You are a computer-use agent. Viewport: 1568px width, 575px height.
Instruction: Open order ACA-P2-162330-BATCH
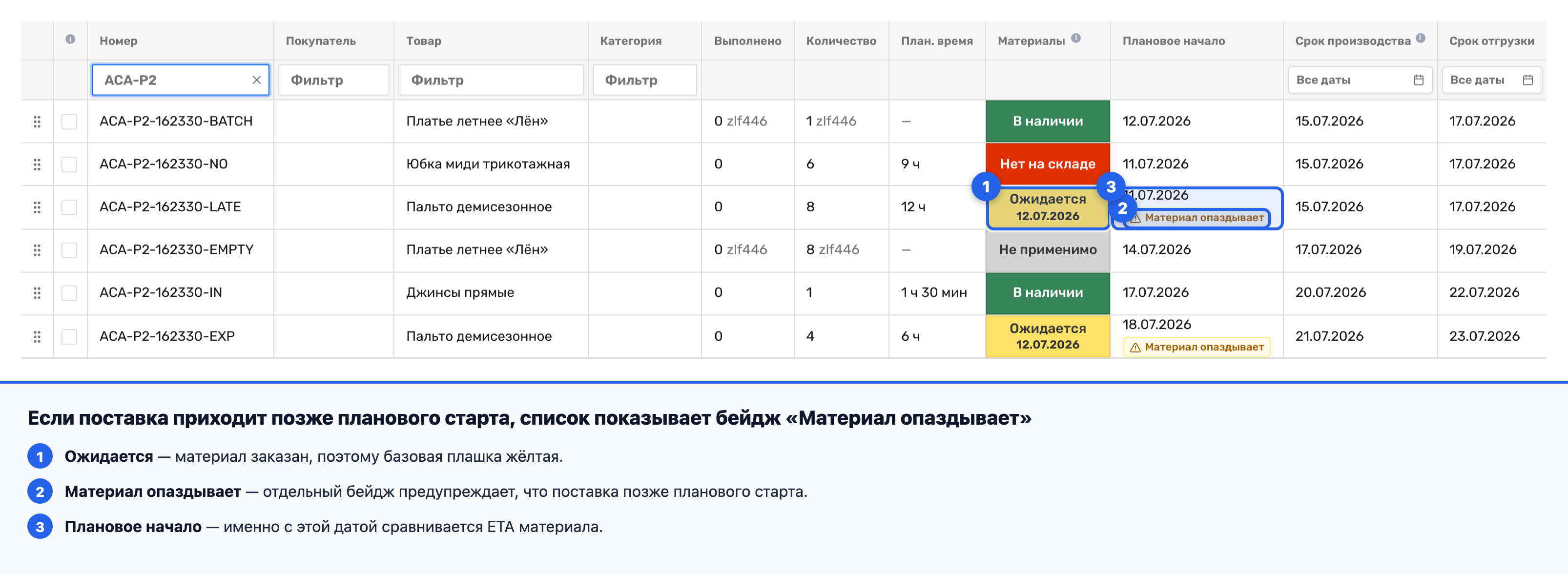coord(176,121)
